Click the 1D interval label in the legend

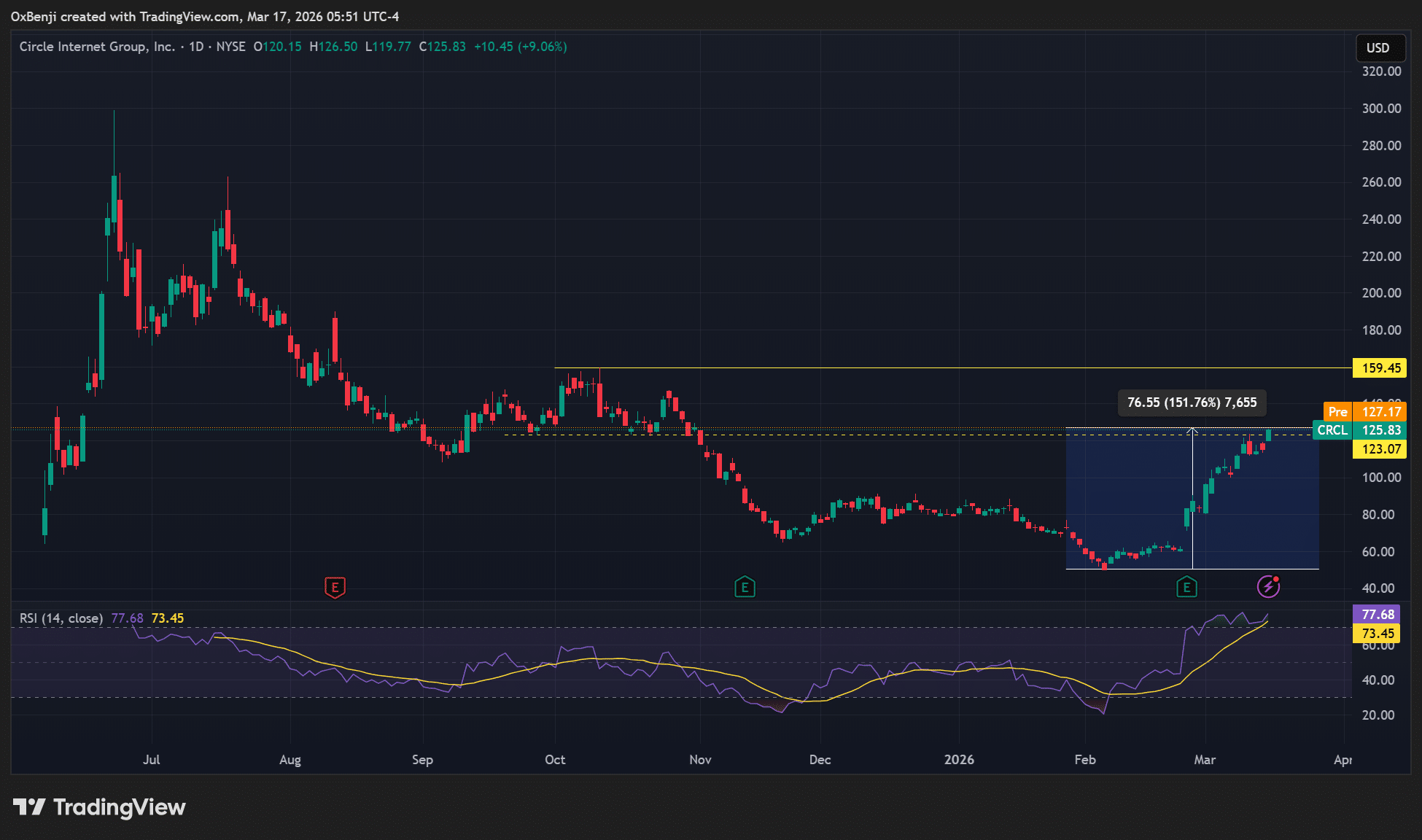(x=196, y=47)
